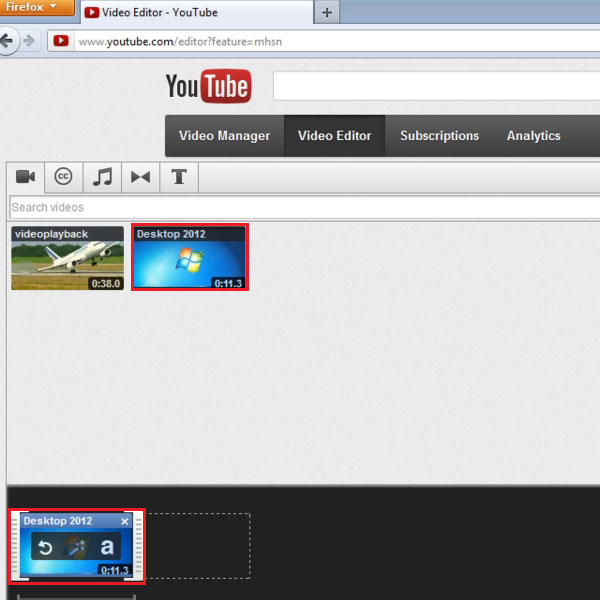Click rotate icon on timeline clip
Image resolution: width=600 pixels, height=600 pixels.
pos(45,548)
